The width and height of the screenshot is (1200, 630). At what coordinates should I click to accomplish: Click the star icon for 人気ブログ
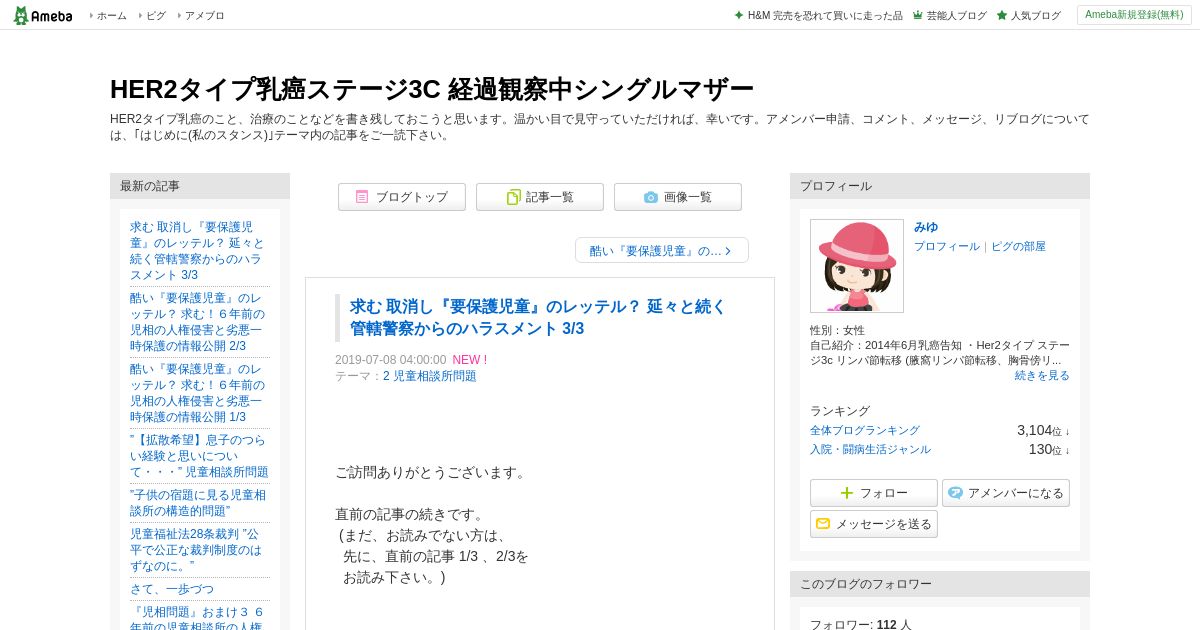[1002, 15]
